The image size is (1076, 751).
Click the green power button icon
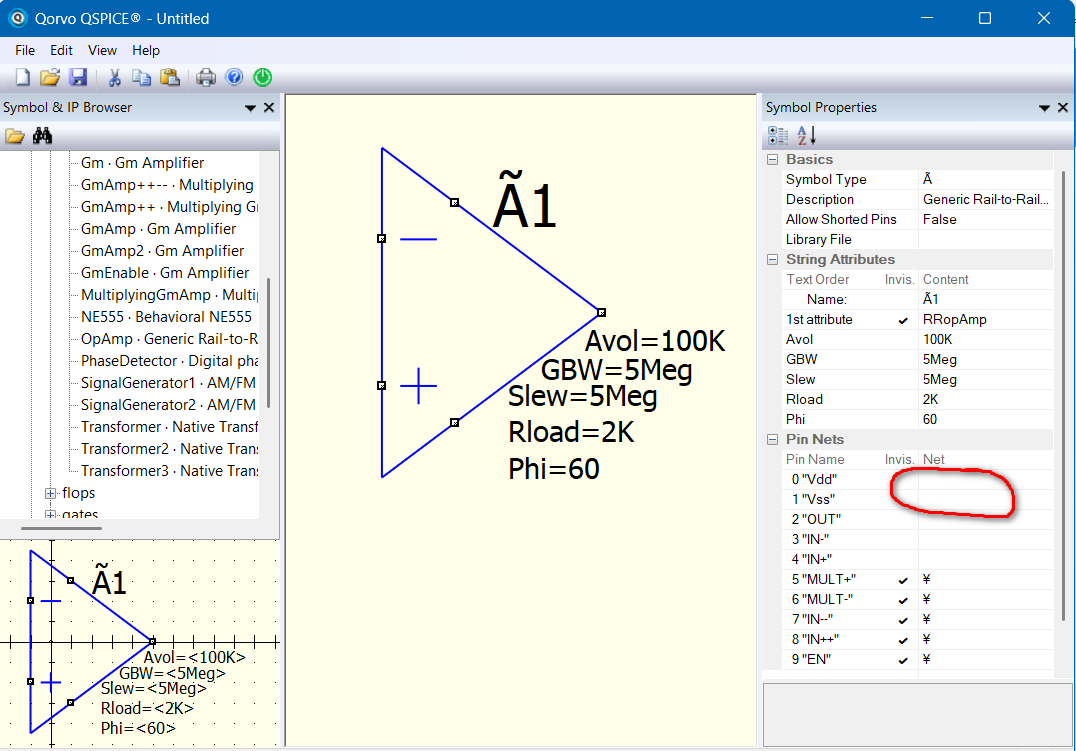(x=263, y=78)
